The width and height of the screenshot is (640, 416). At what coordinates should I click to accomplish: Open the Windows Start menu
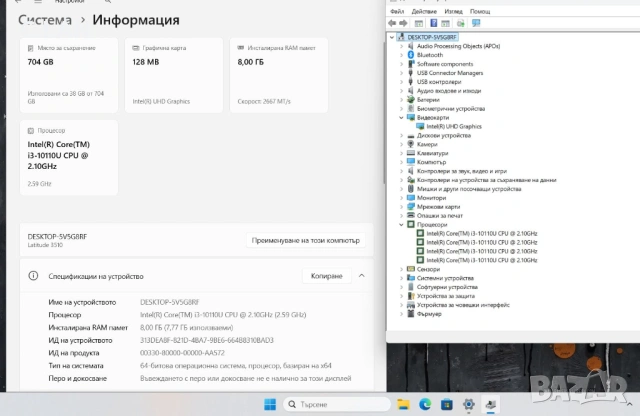point(270,404)
